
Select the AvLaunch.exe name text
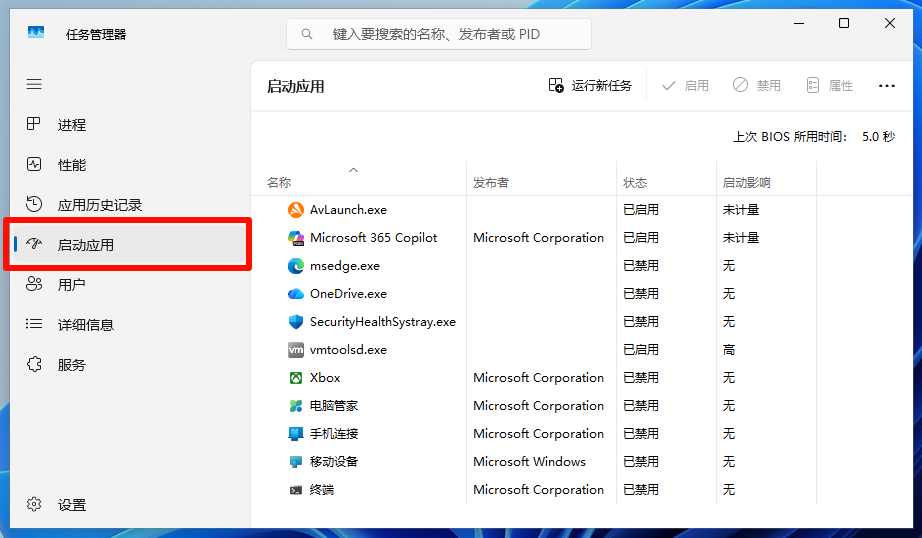(348, 210)
